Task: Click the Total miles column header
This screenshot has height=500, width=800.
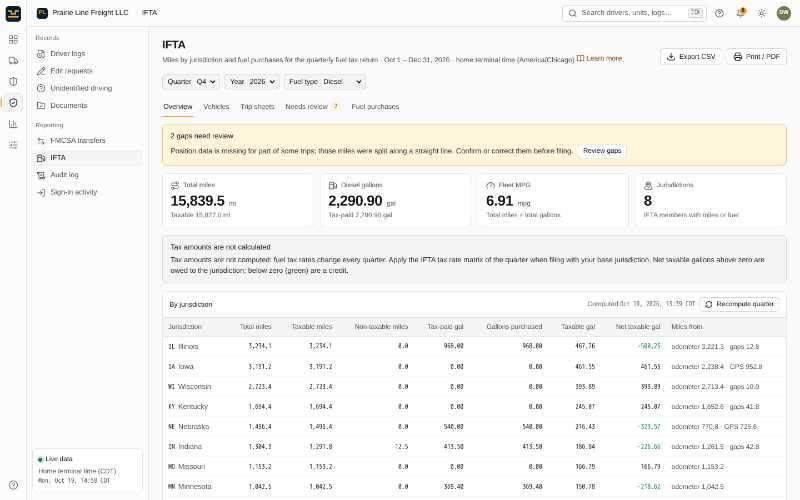Action: pyautogui.click(x=255, y=327)
